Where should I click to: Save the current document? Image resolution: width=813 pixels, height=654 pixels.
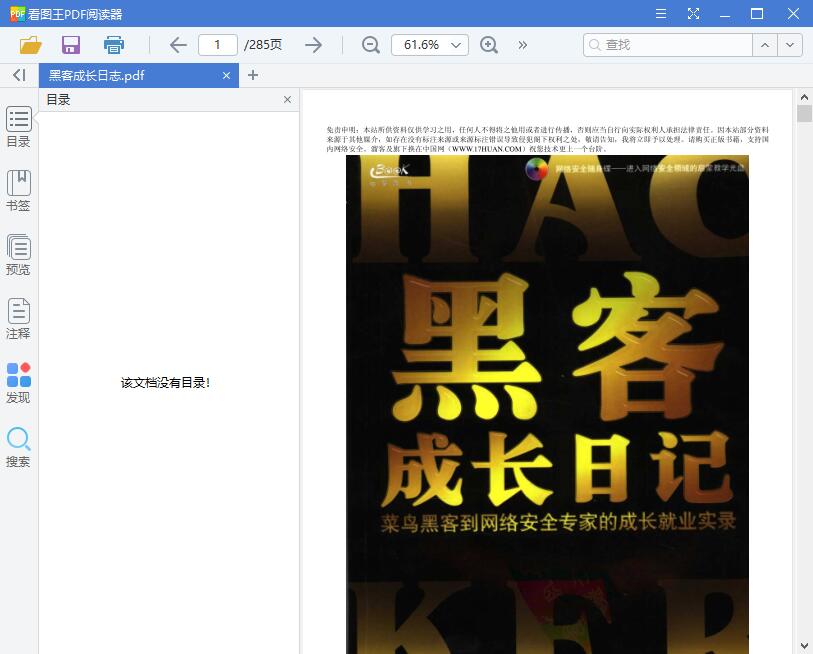[70, 44]
